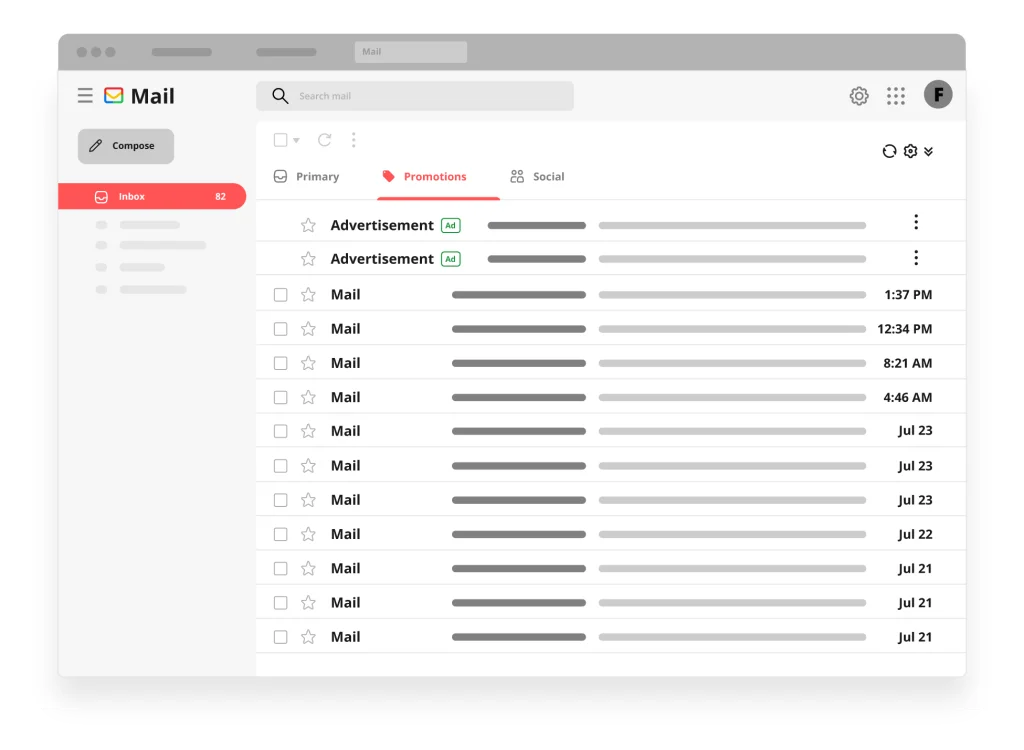This screenshot has width=1024, height=750.
Task: Click the settings gear in the header
Action: tap(859, 96)
